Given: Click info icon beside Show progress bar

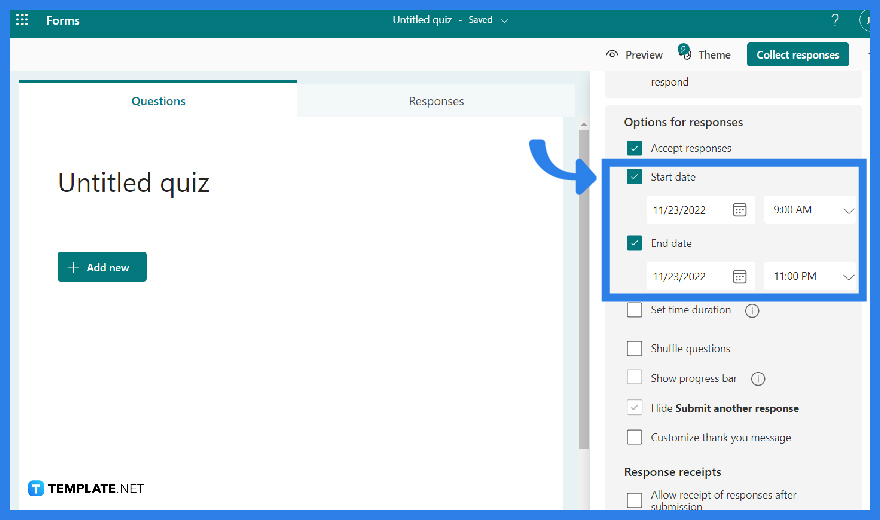Looking at the screenshot, I should [x=758, y=379].
